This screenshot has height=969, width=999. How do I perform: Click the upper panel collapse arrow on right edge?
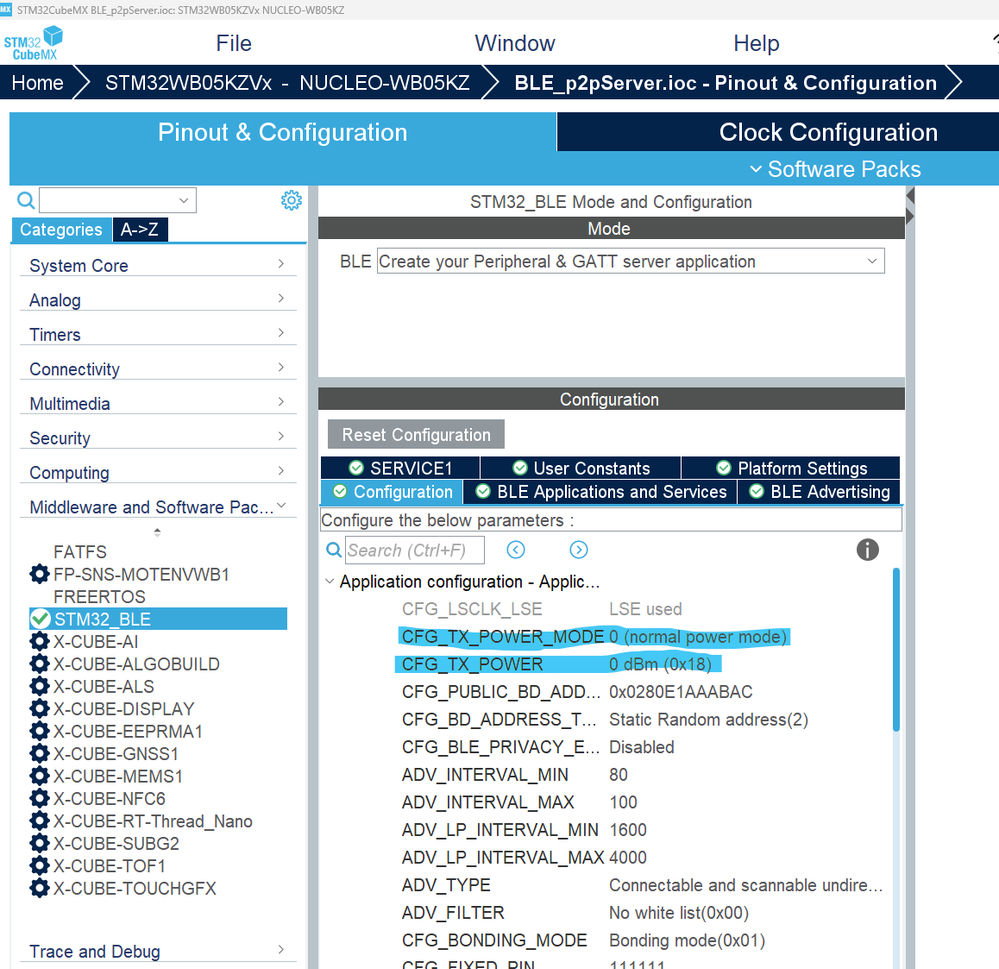click(x=910, y=196)
